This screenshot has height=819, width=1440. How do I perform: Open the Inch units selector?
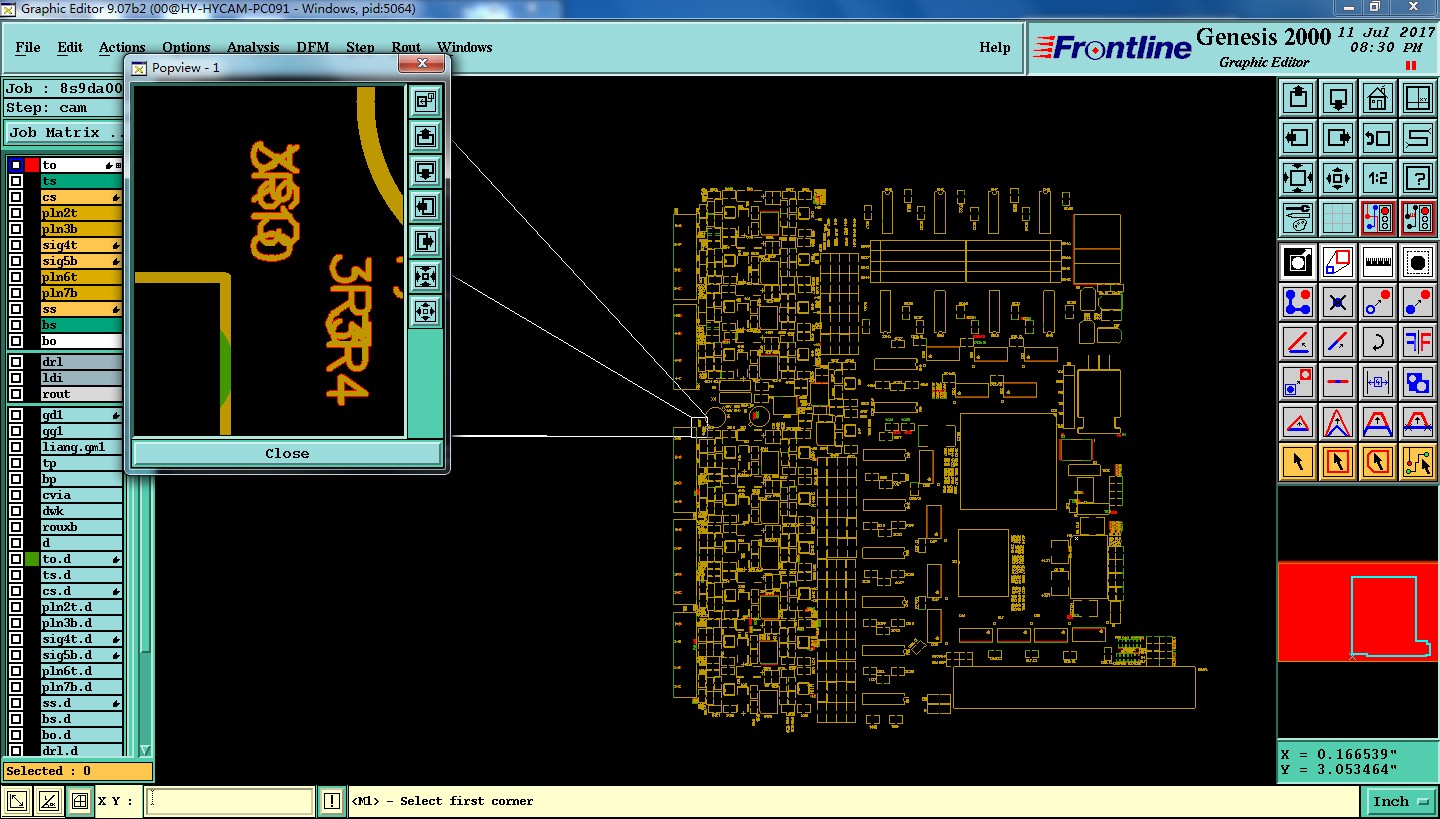point(1398,801)
